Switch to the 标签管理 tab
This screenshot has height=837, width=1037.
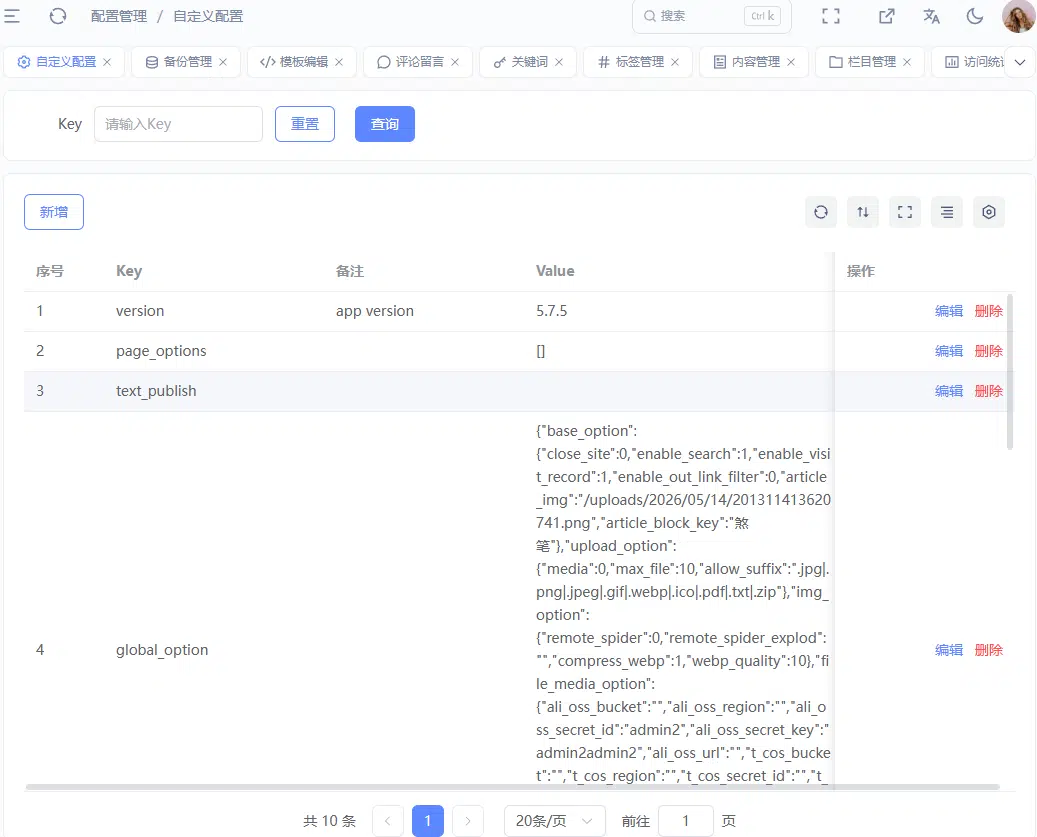point(631,62)
